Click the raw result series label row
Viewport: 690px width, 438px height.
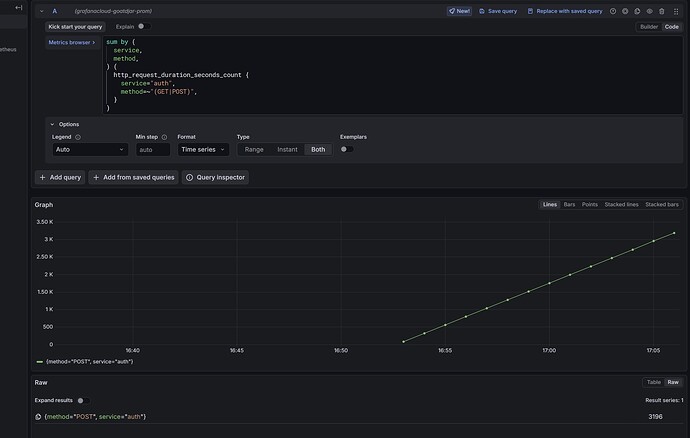pyautogui.click(x=95, y=417)
